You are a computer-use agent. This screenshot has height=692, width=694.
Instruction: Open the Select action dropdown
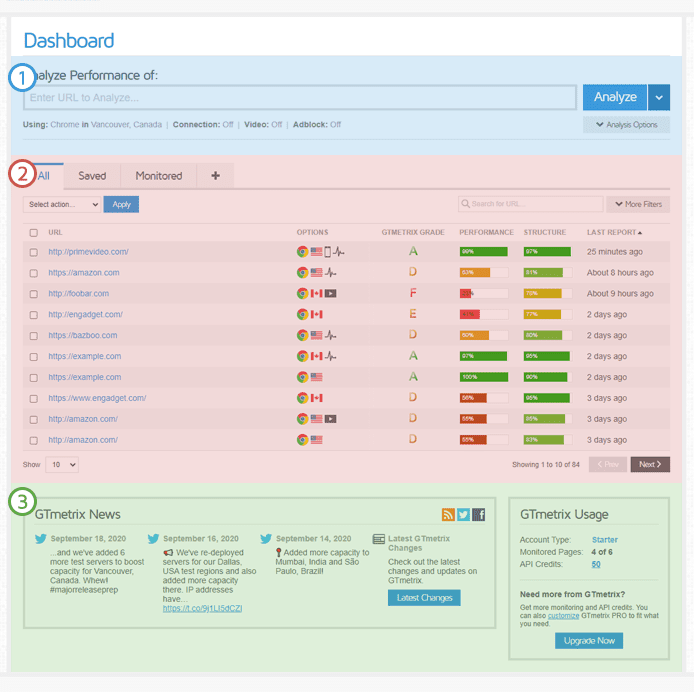click(x=62, y=204)
